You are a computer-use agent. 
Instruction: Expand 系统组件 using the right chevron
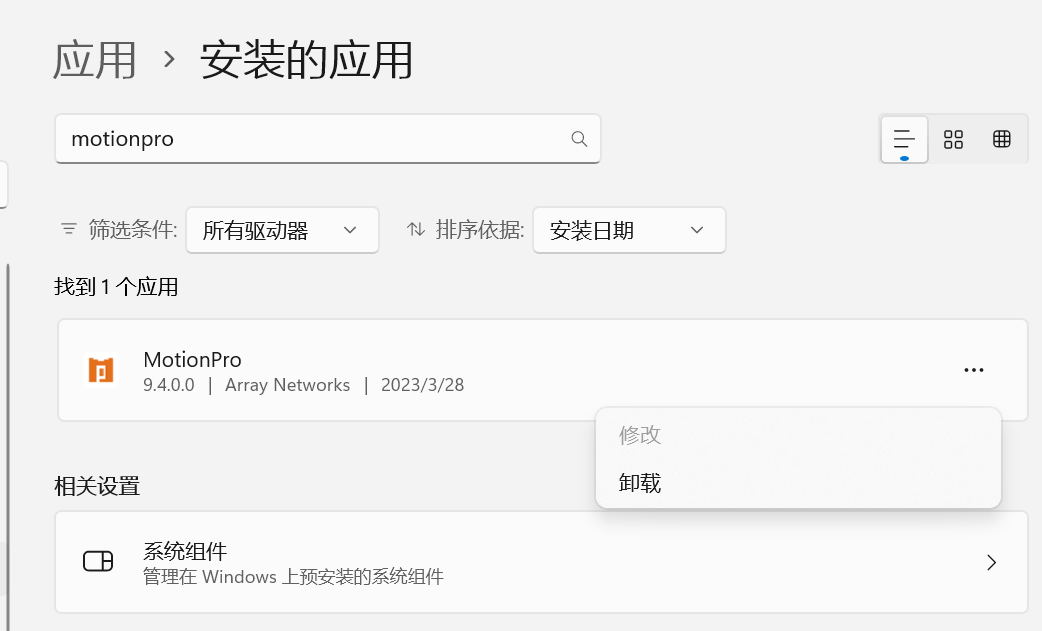coord(991,562)
